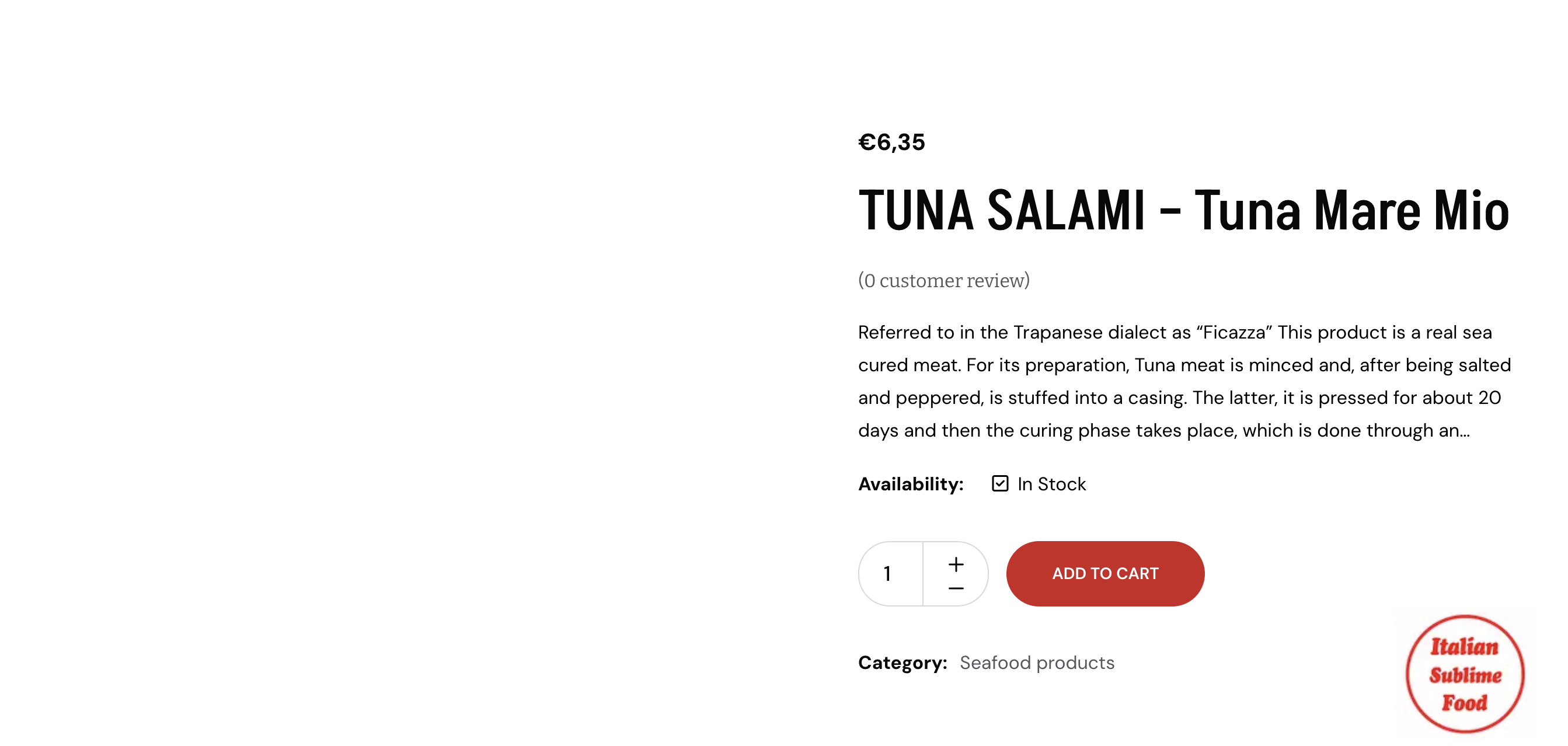Click the In Stock checkmark icon

pyautogui.click(x=999, y=484)
